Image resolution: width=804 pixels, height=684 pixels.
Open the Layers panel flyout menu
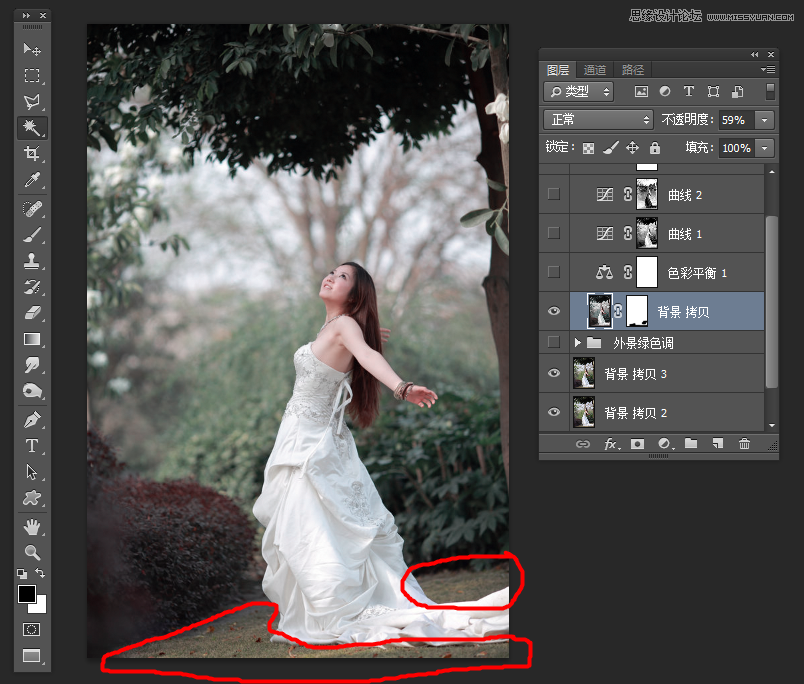tap(768, 70)
